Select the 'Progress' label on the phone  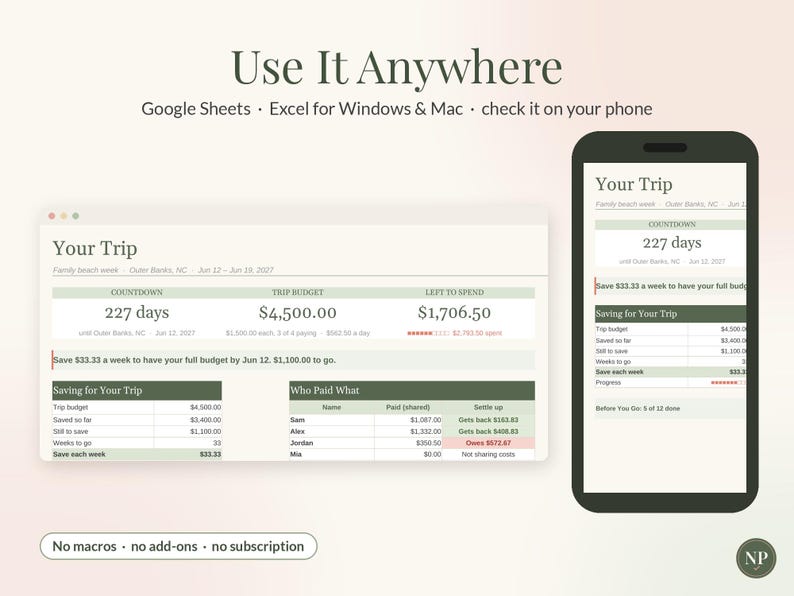[x=608, y=383]
